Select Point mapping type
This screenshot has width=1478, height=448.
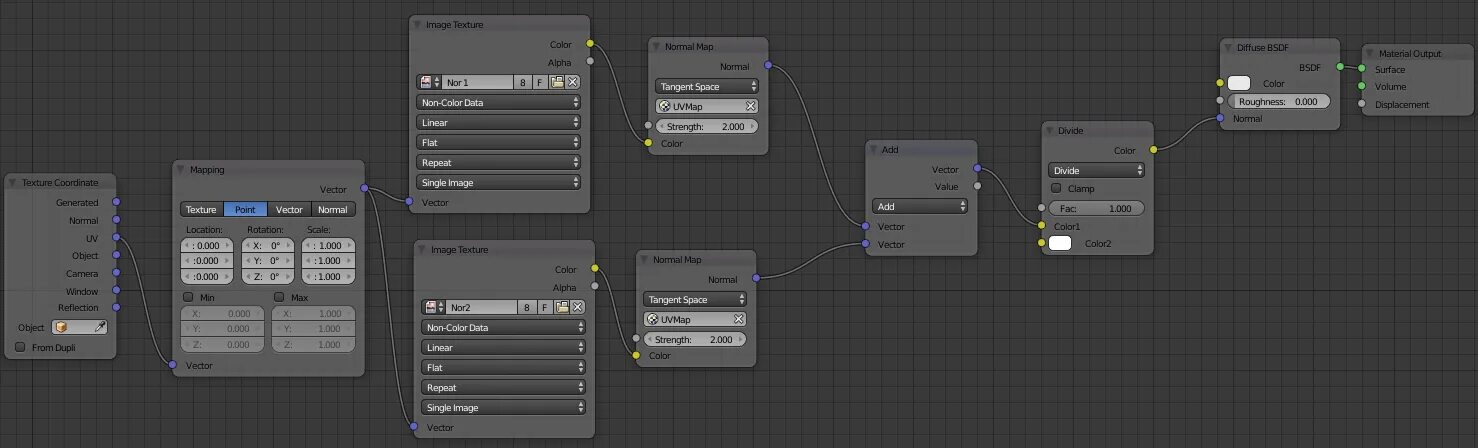coord(246,210)
